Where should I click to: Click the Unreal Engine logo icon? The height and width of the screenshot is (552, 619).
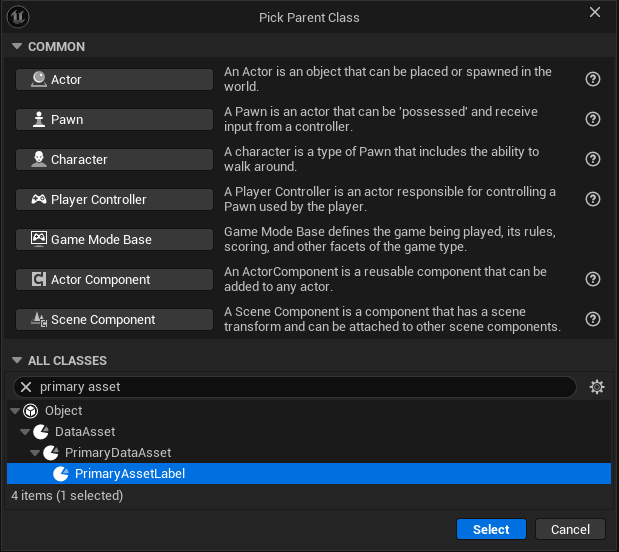point(18,17)
